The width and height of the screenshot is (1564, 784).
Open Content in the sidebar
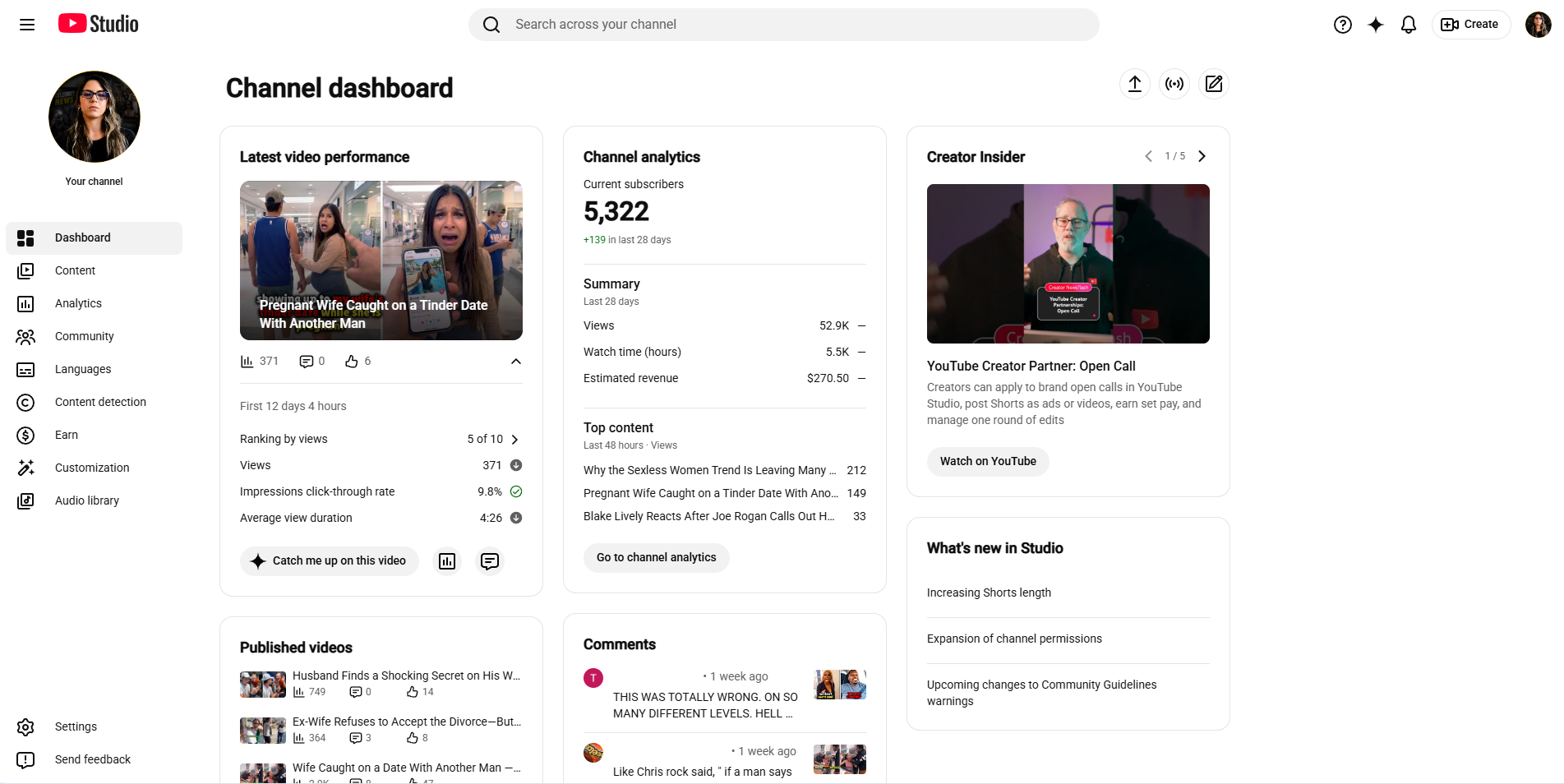point(95,270)
